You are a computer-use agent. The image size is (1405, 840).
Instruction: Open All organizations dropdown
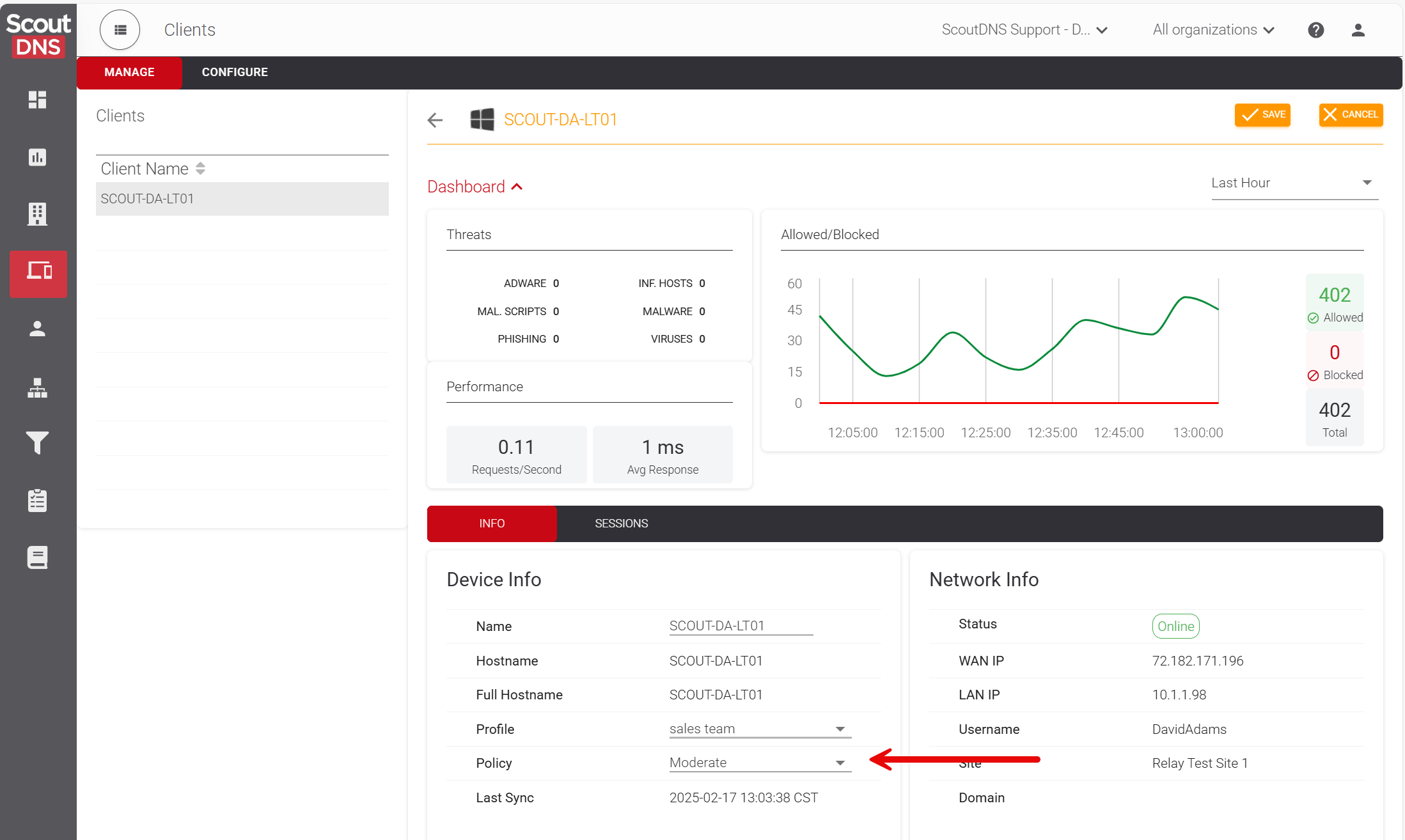1214,30
